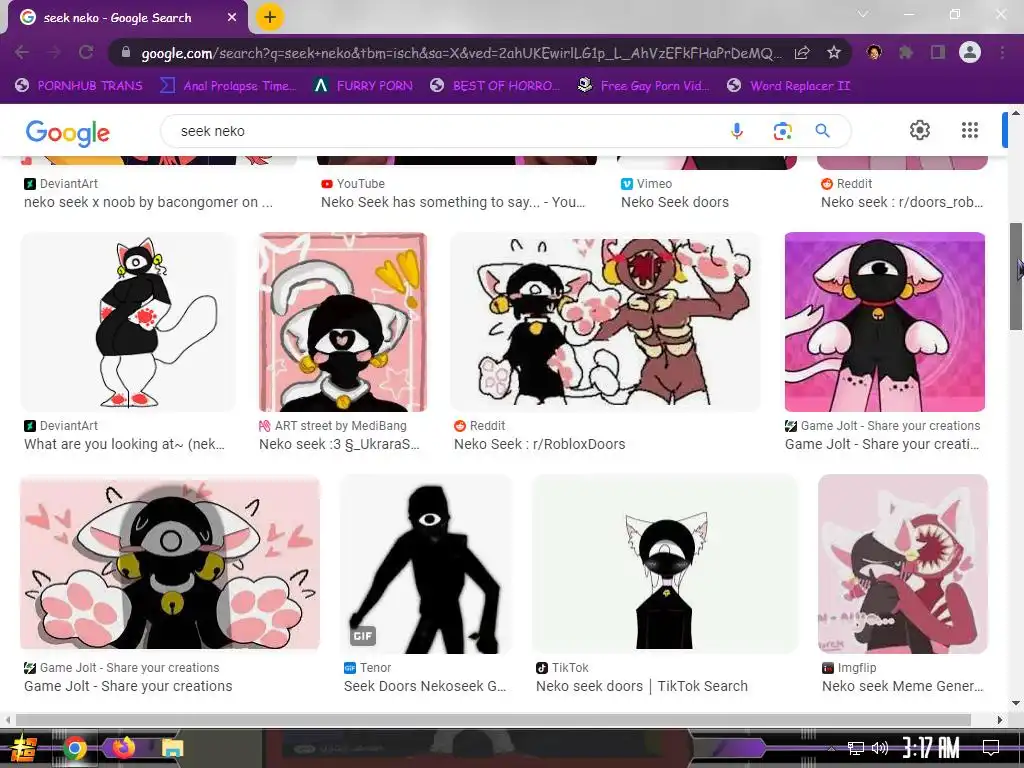Close the seek neko Google Search tab
1024x768 pixels.
232,18
